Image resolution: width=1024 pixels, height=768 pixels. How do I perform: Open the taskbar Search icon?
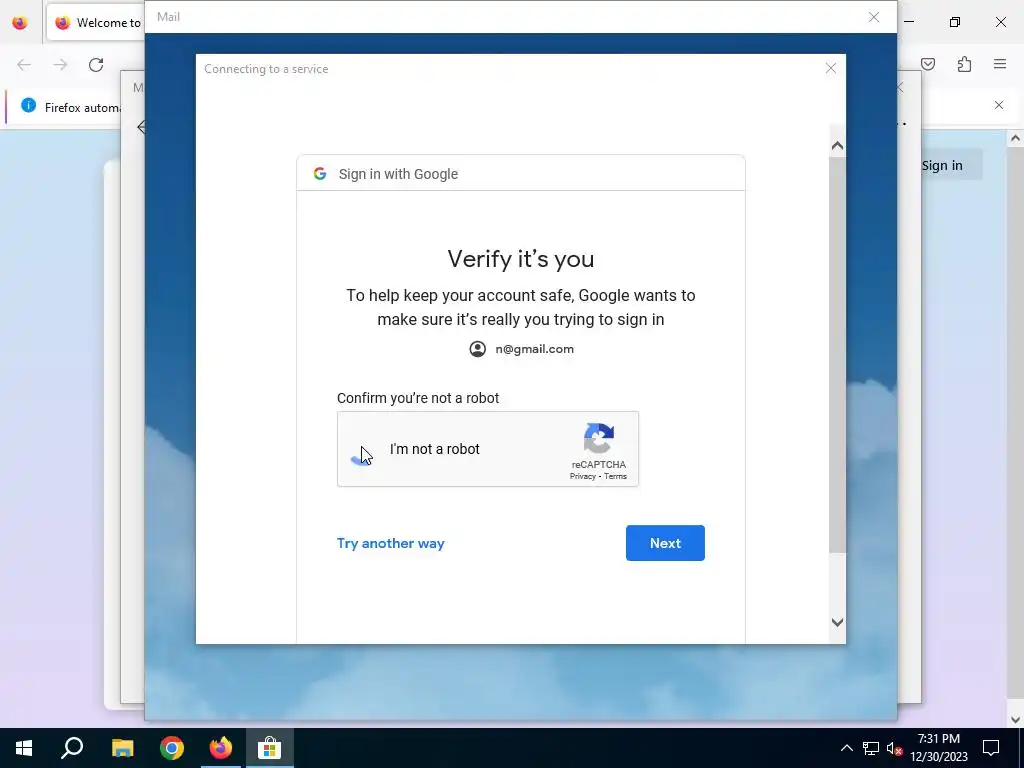72,748
